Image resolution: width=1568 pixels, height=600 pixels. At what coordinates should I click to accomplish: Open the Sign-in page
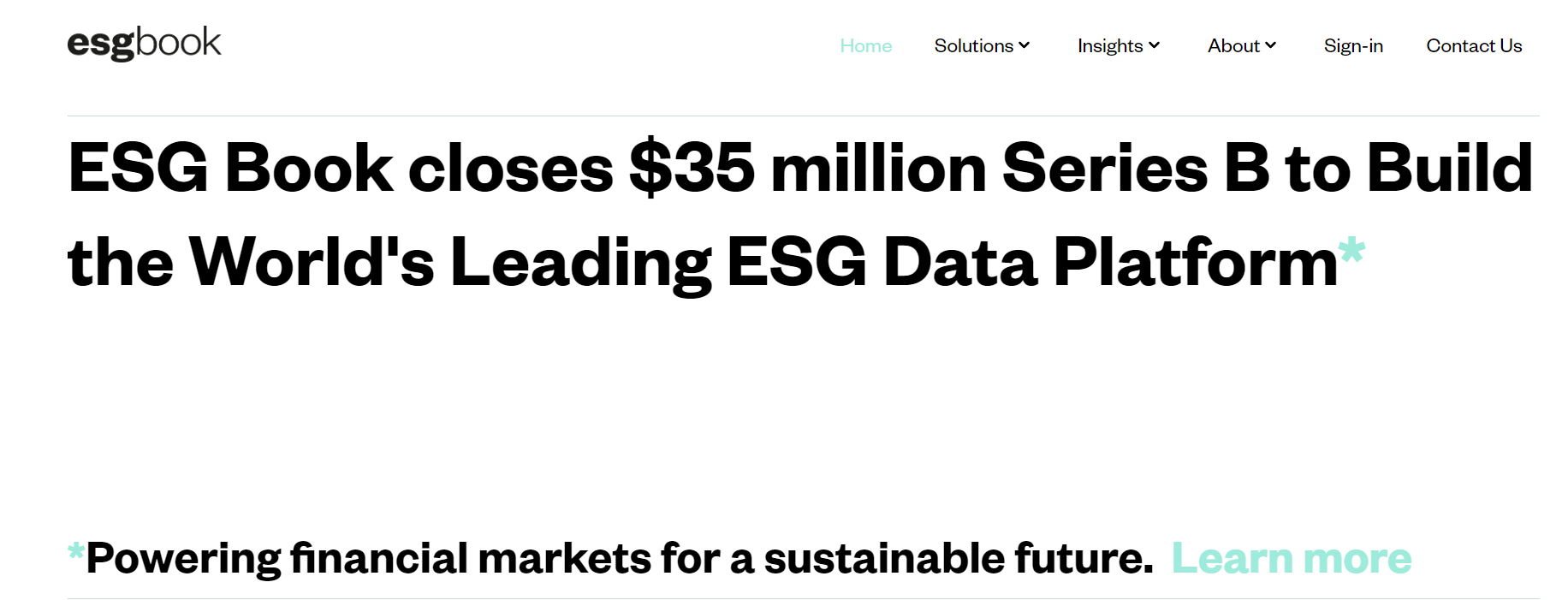1353,45
